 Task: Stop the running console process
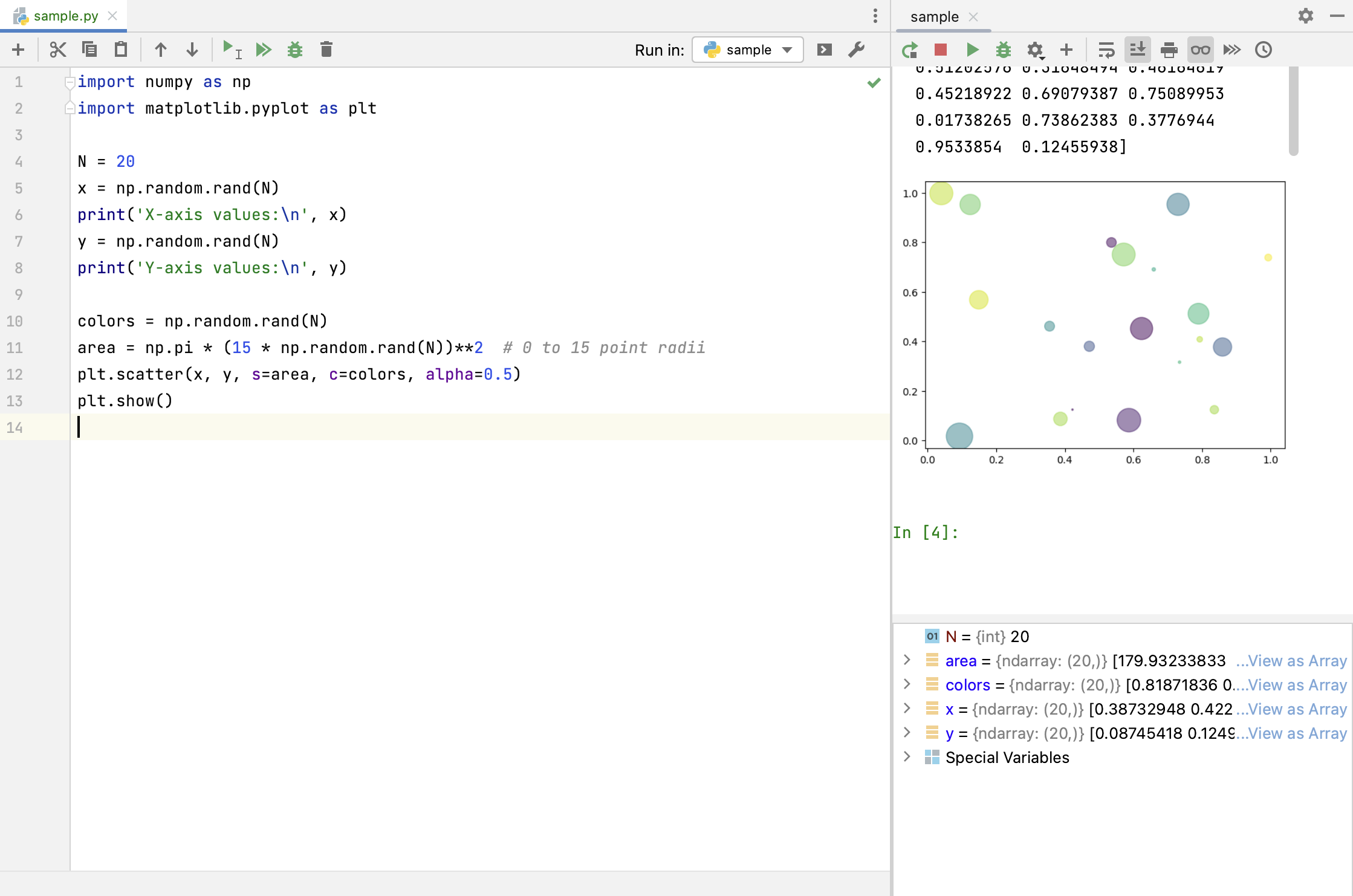[x=940, y=50]
